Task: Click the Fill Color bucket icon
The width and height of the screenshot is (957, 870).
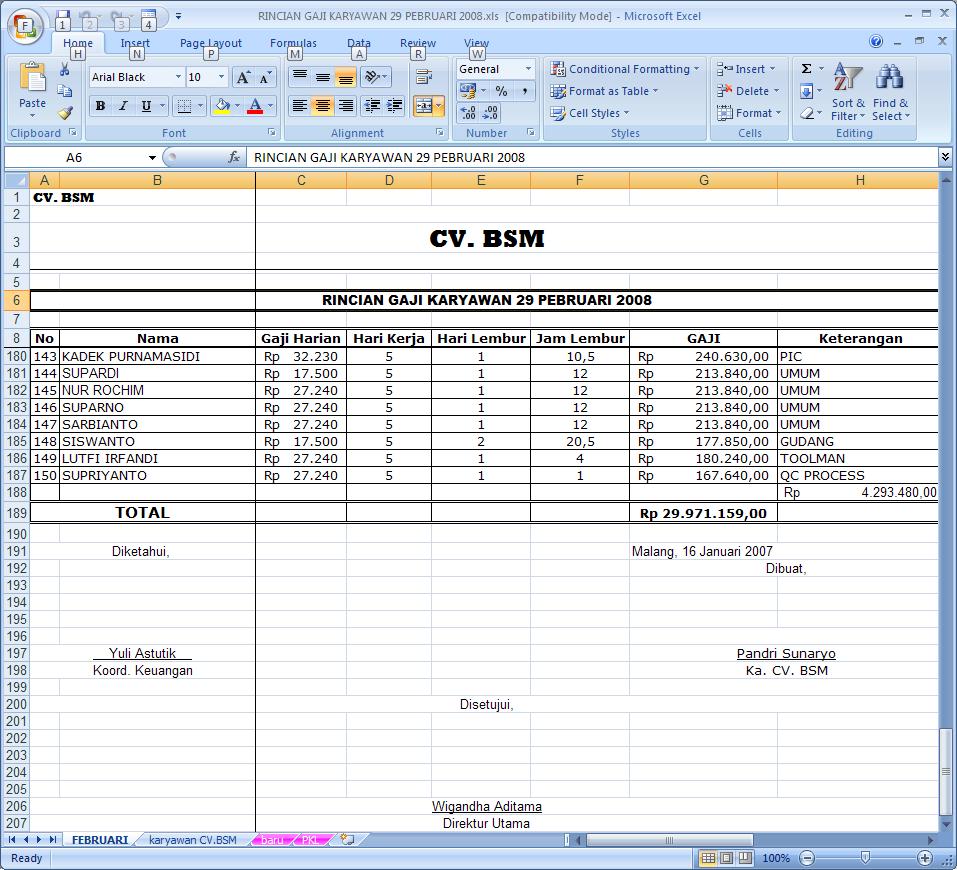Action: click(223, 106)
